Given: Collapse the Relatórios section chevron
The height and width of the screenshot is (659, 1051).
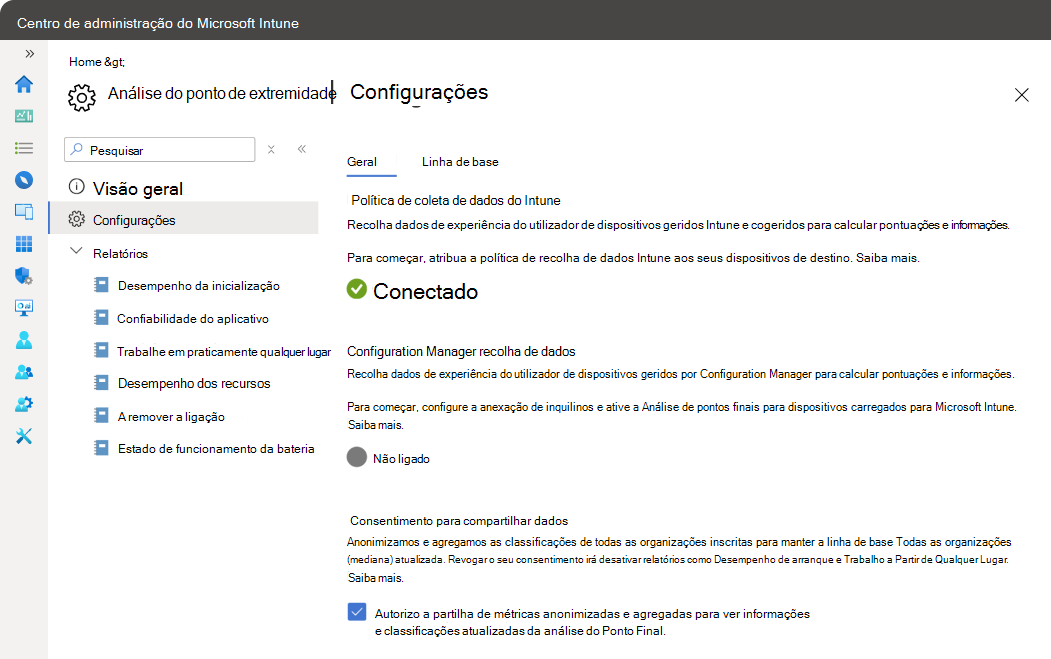Looking at the screenshot, I should [x=76, y=251].
